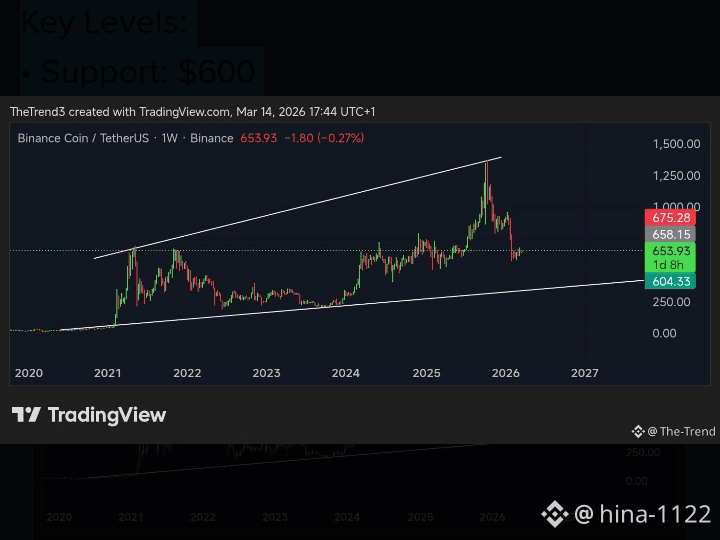Image resolution: width=720 pixels, height=540 pixels.
Task: Click the 1,500.00 price axis label
Action: (x=676, y=144)
